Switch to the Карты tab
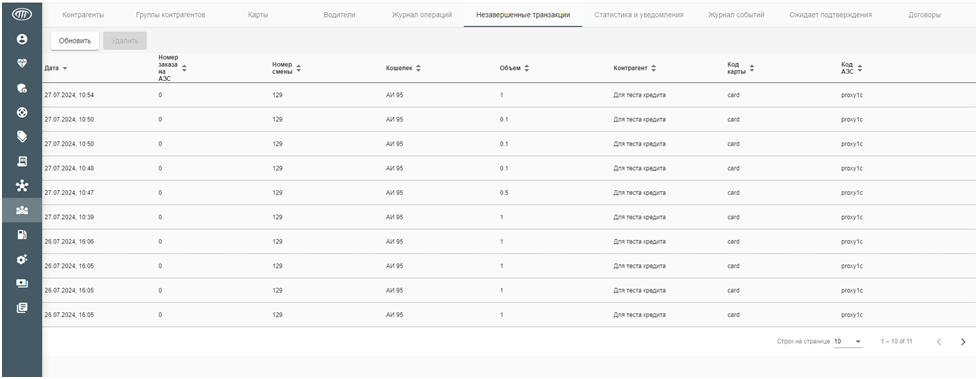Screen dimensions: 978x379 [258, 14]
